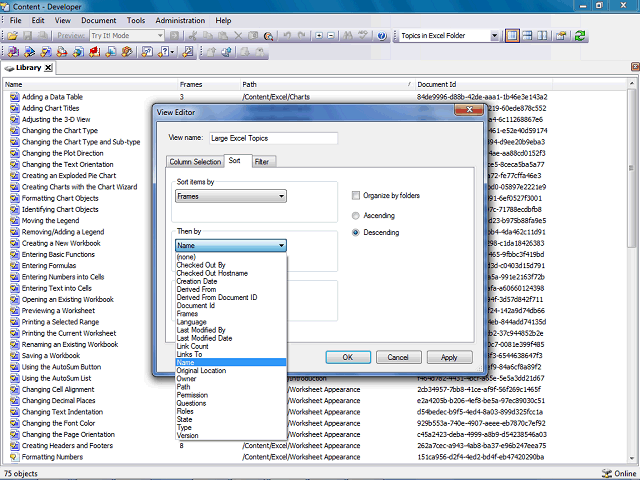
Task: Select the Ascending radio button
Action: 356,216
